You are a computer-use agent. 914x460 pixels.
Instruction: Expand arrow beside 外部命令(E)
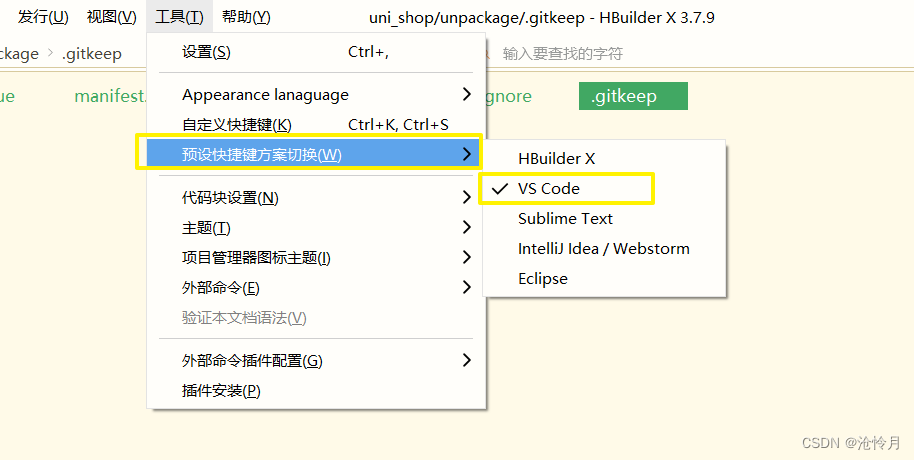[466, 288]
